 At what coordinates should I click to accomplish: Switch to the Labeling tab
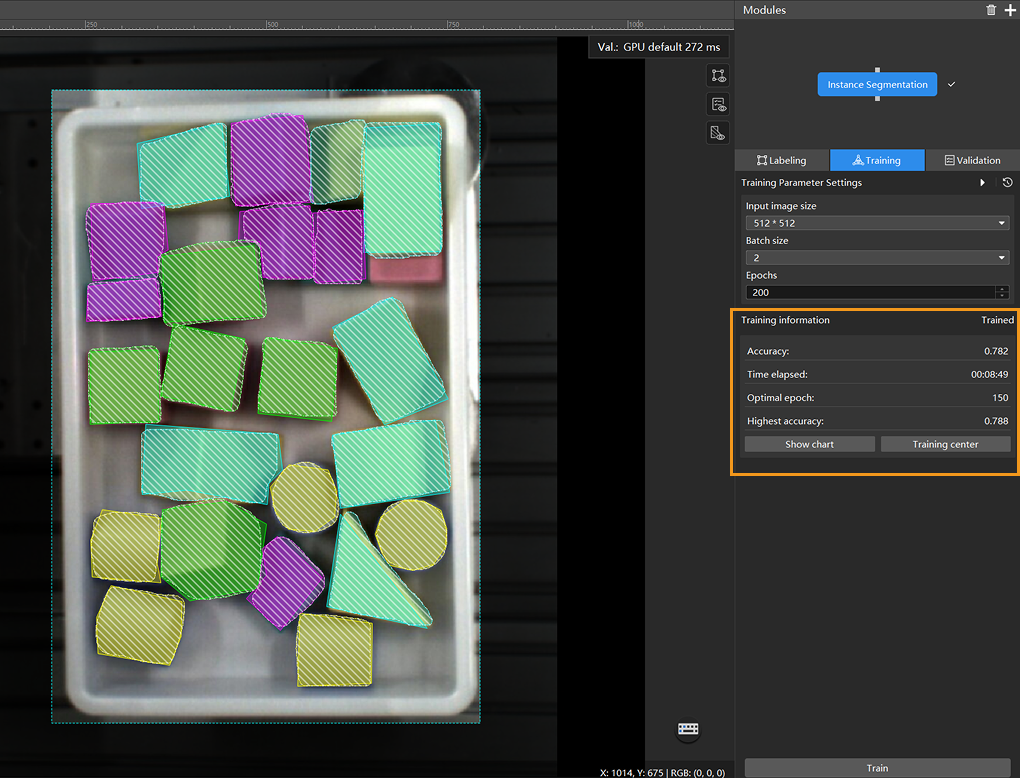781,160
